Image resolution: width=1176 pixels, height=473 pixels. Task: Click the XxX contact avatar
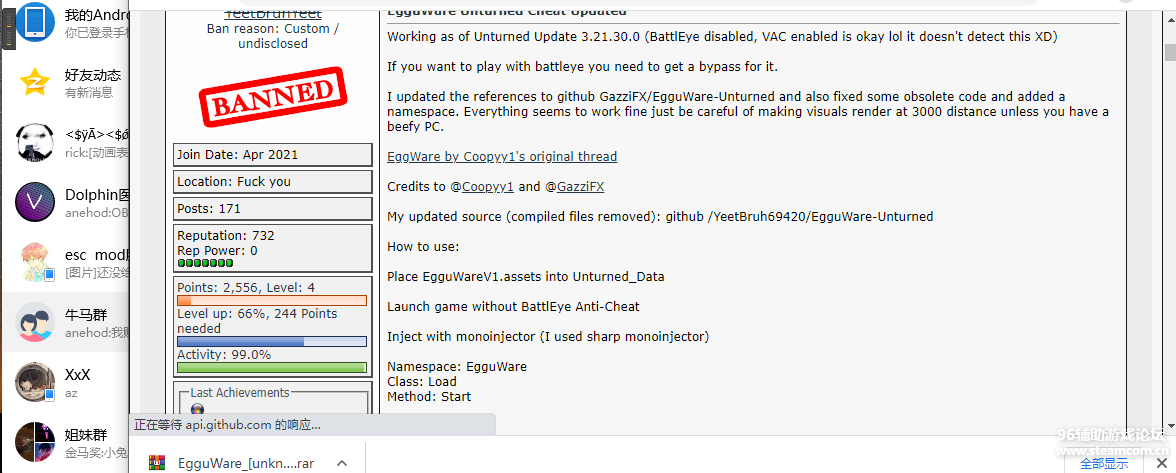(35, 382)
